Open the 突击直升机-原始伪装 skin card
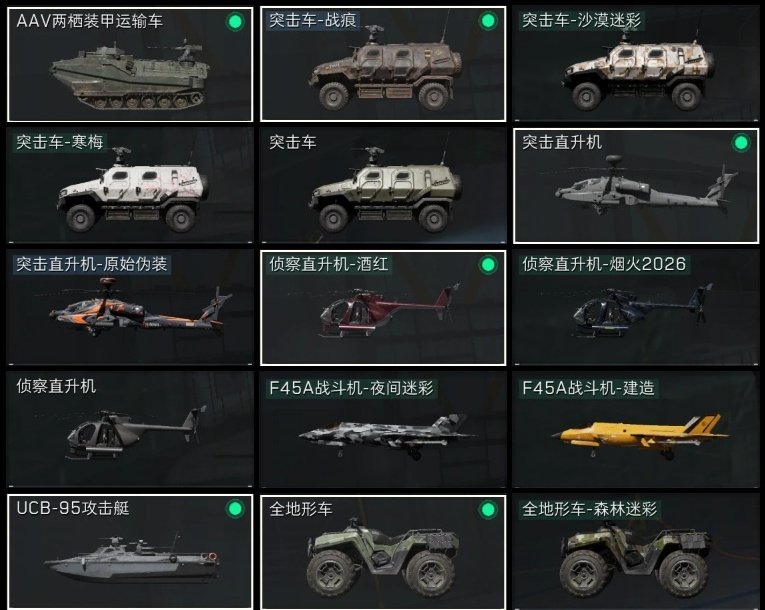Viewport: 765px width, 610px height. pyautogui.click(x=130, y=307)
